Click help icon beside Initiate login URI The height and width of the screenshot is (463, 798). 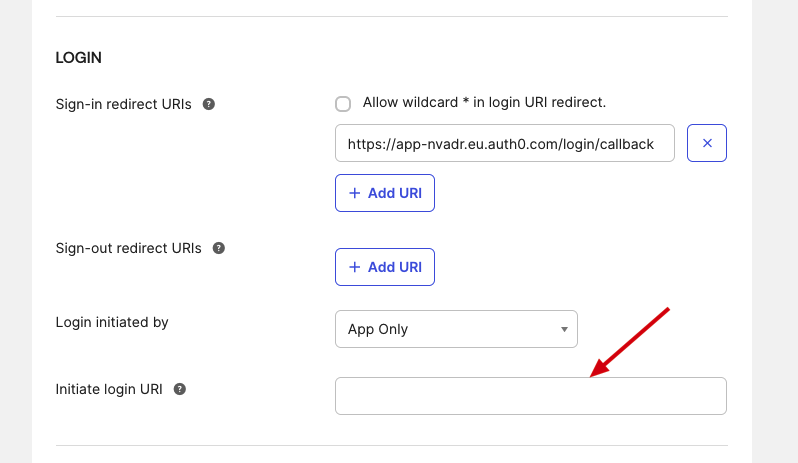point(180,389)
